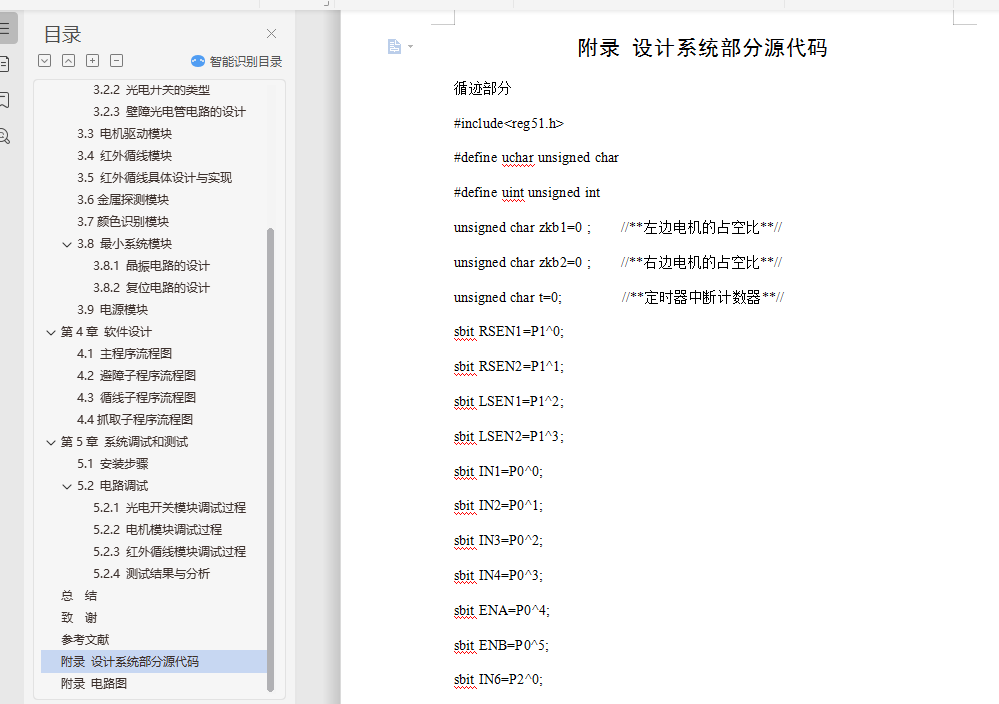Click the line sbit IN1=P0^0;
999x704 pixels.
coord(498,471)
